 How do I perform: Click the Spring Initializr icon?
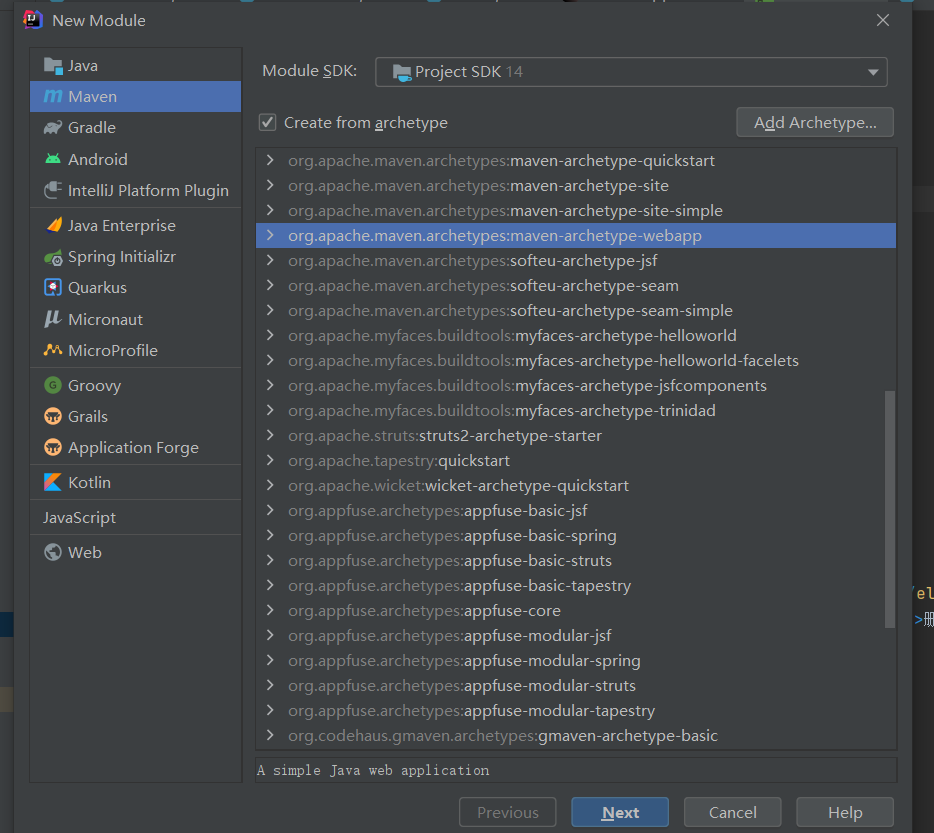point(53,257)
